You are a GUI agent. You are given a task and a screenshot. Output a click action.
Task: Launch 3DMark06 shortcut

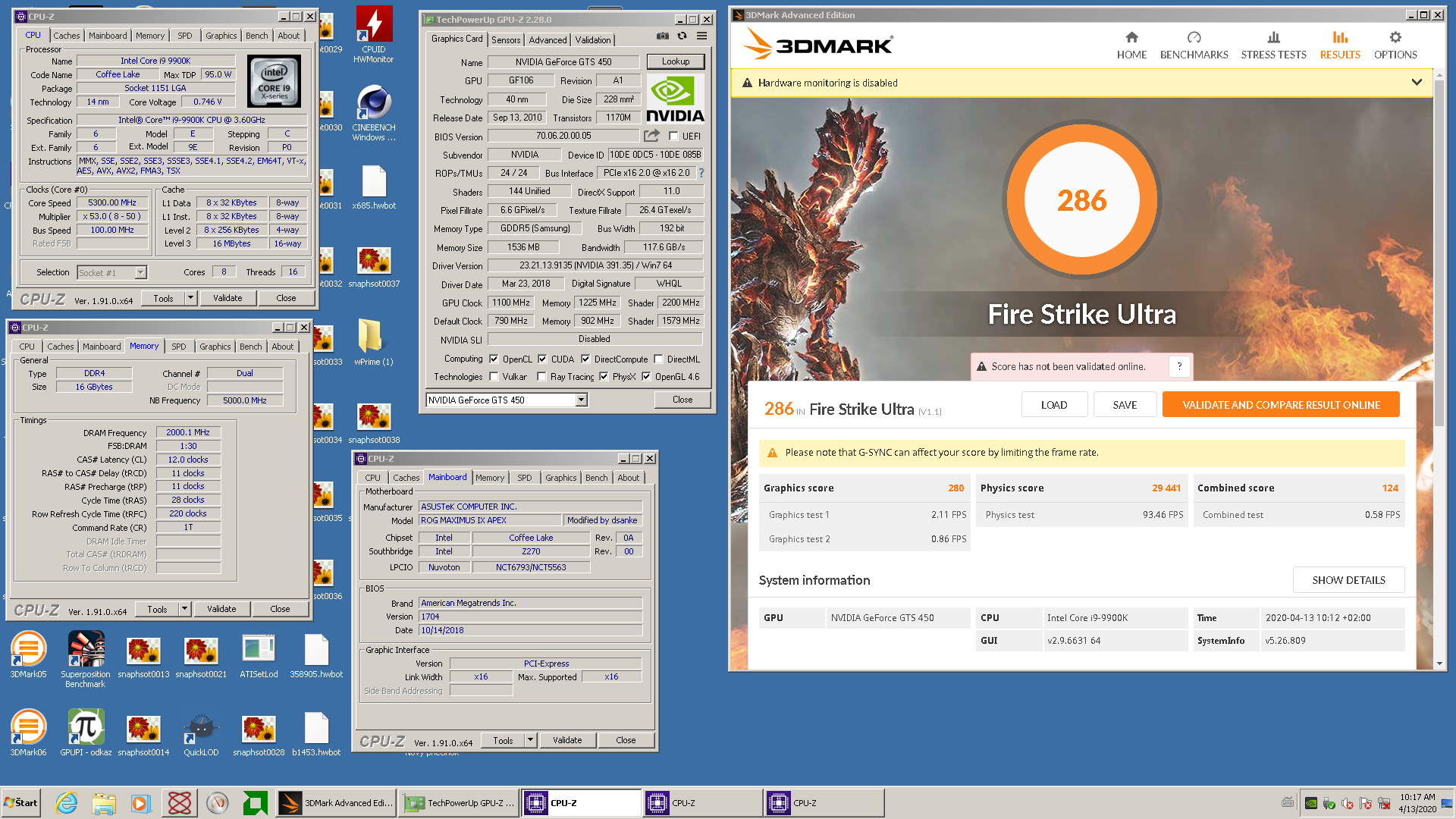pyautogui.click(x=28, y=733)
